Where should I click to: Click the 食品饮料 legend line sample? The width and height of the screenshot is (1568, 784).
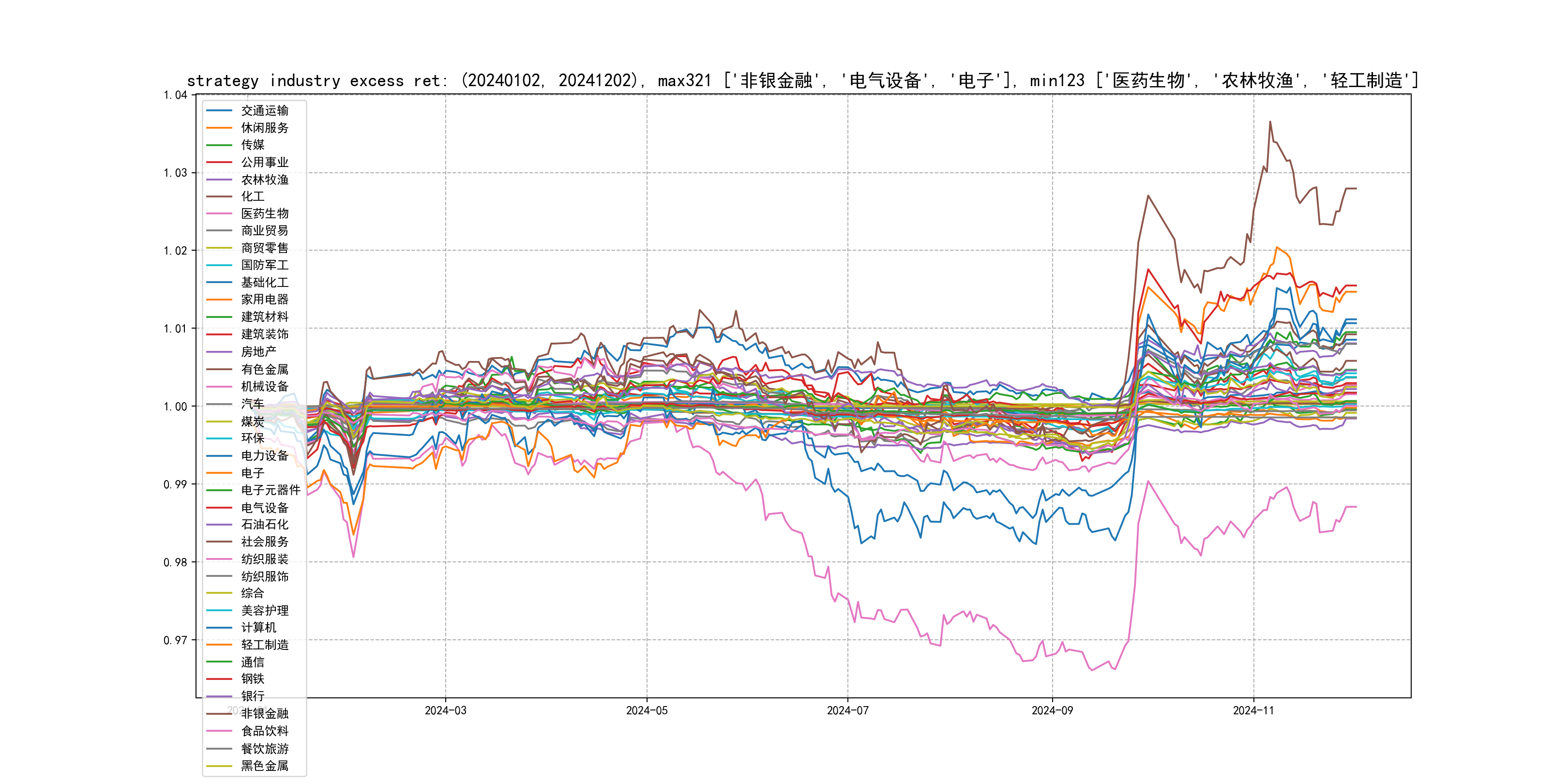point(219,731)
